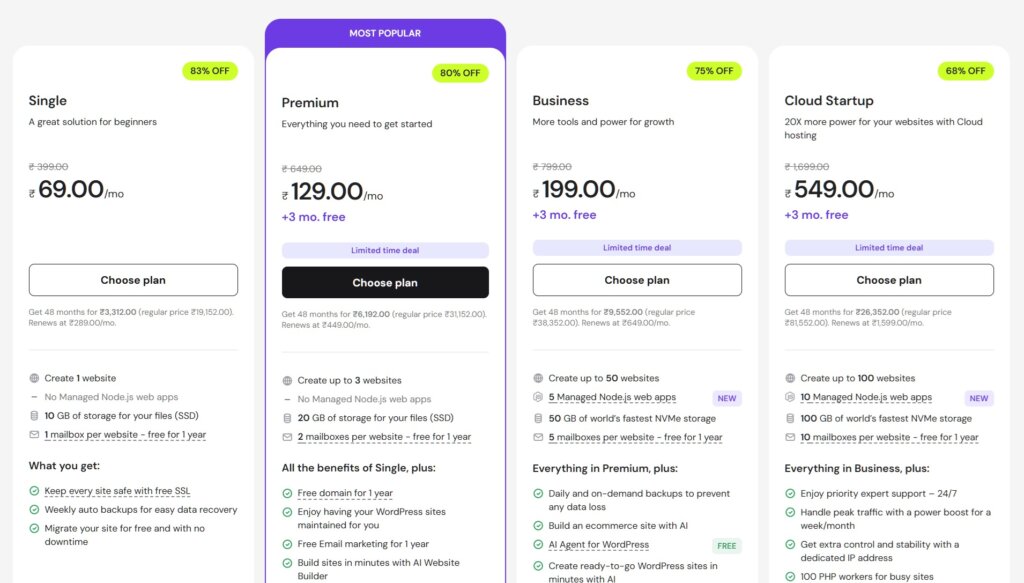Click checkmark icon beside priority expert support

point(790,494)
